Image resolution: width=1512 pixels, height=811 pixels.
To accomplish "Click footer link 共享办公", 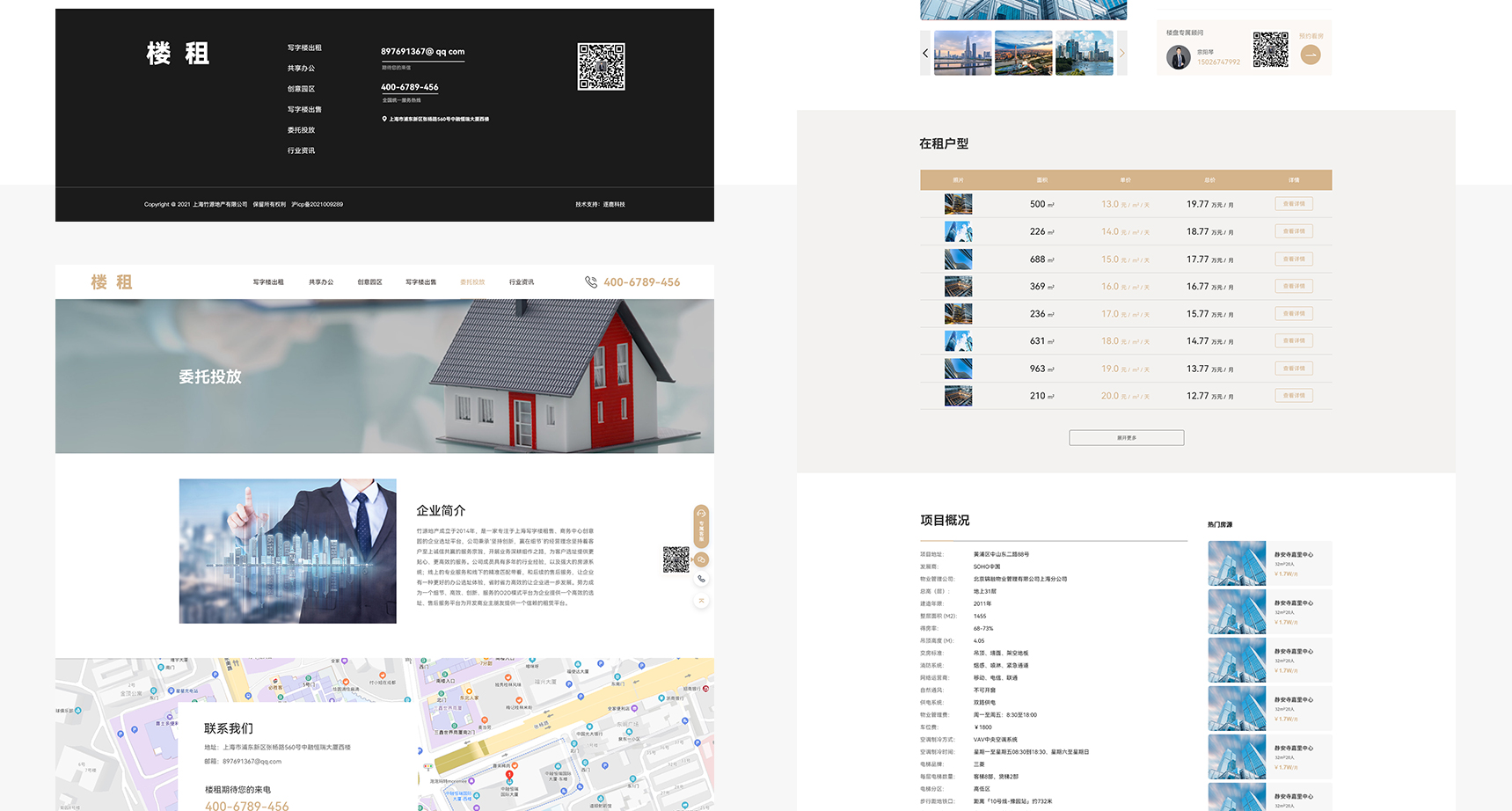I will pyautogui.click(x=301, y=69).
